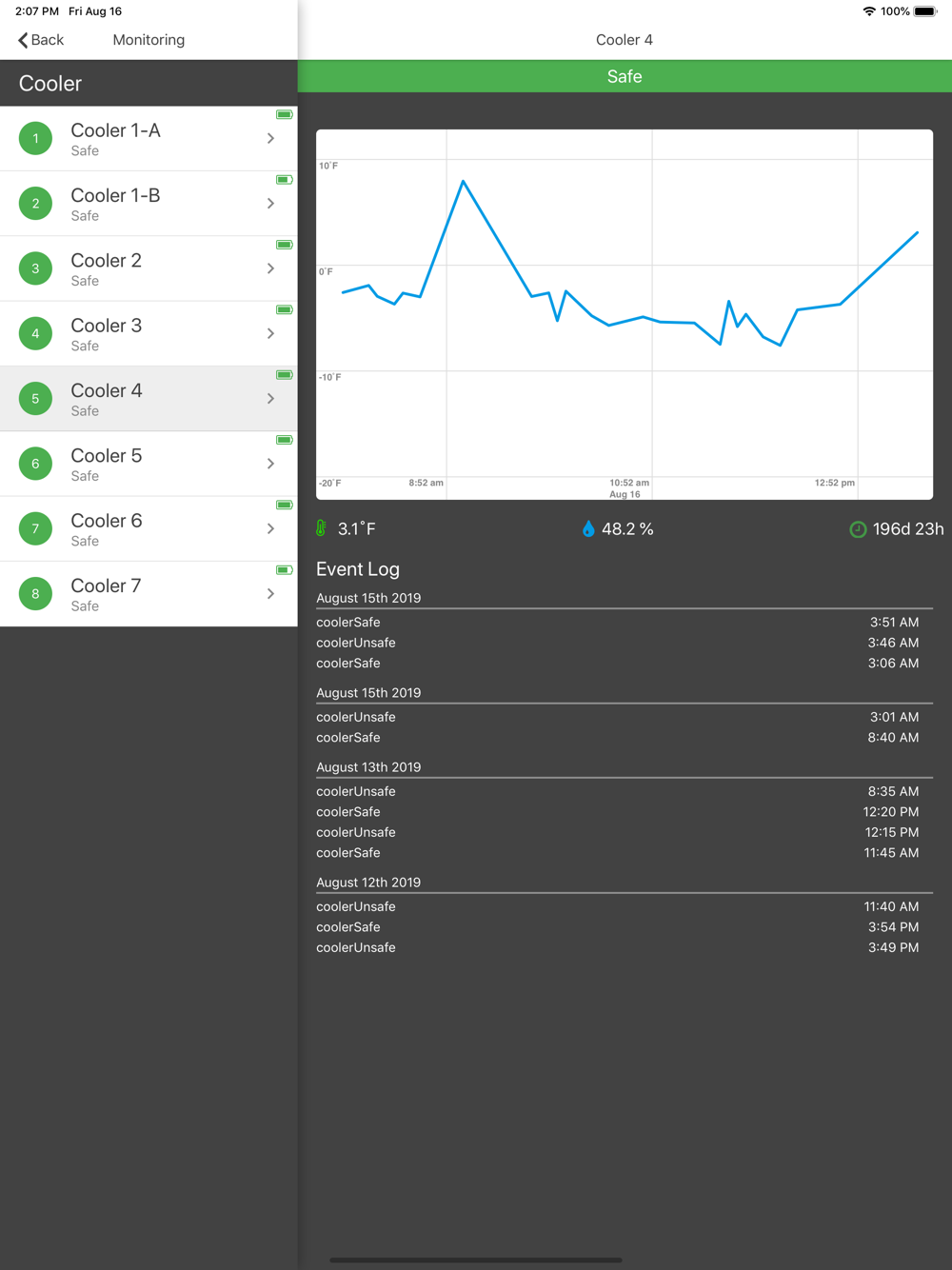Viewport: 952px width, 1270px height.
Task: Tap the temperature chart peak near 8:52 am
Action: [x=463, y=181]
